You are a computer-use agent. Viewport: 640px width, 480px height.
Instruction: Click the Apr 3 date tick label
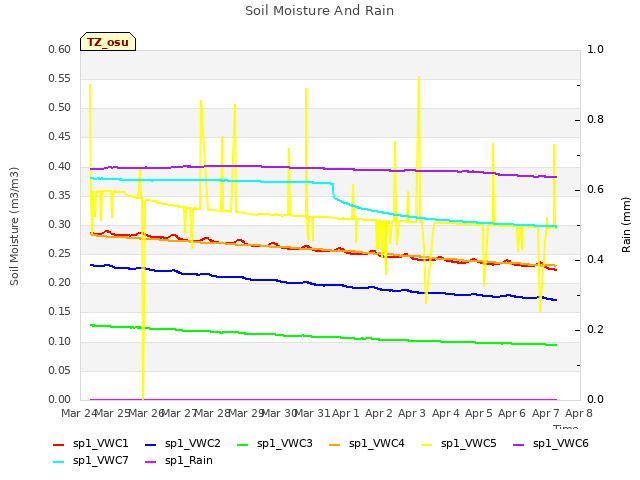[x=412, y=413]
